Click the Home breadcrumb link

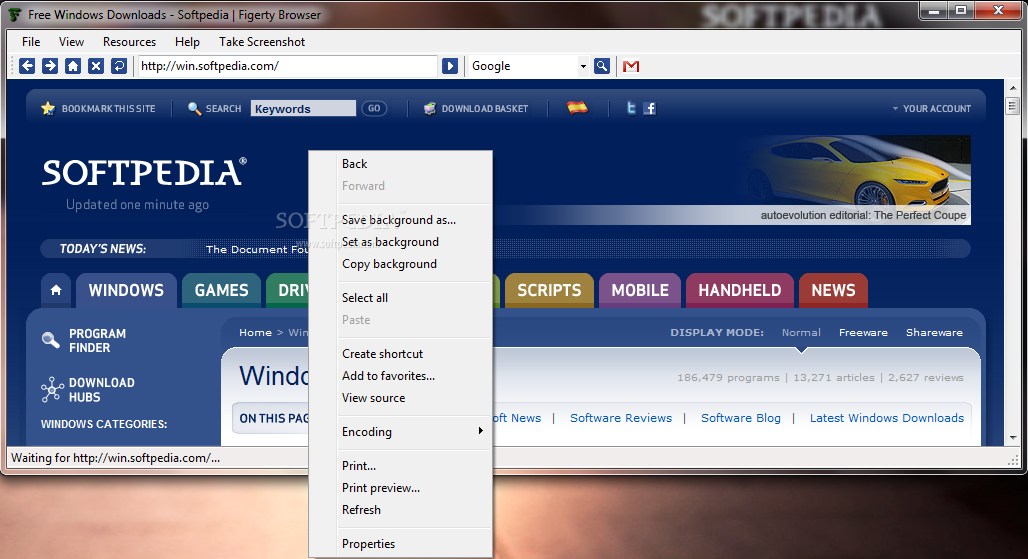pyautogui.click(x=255, y=332)
